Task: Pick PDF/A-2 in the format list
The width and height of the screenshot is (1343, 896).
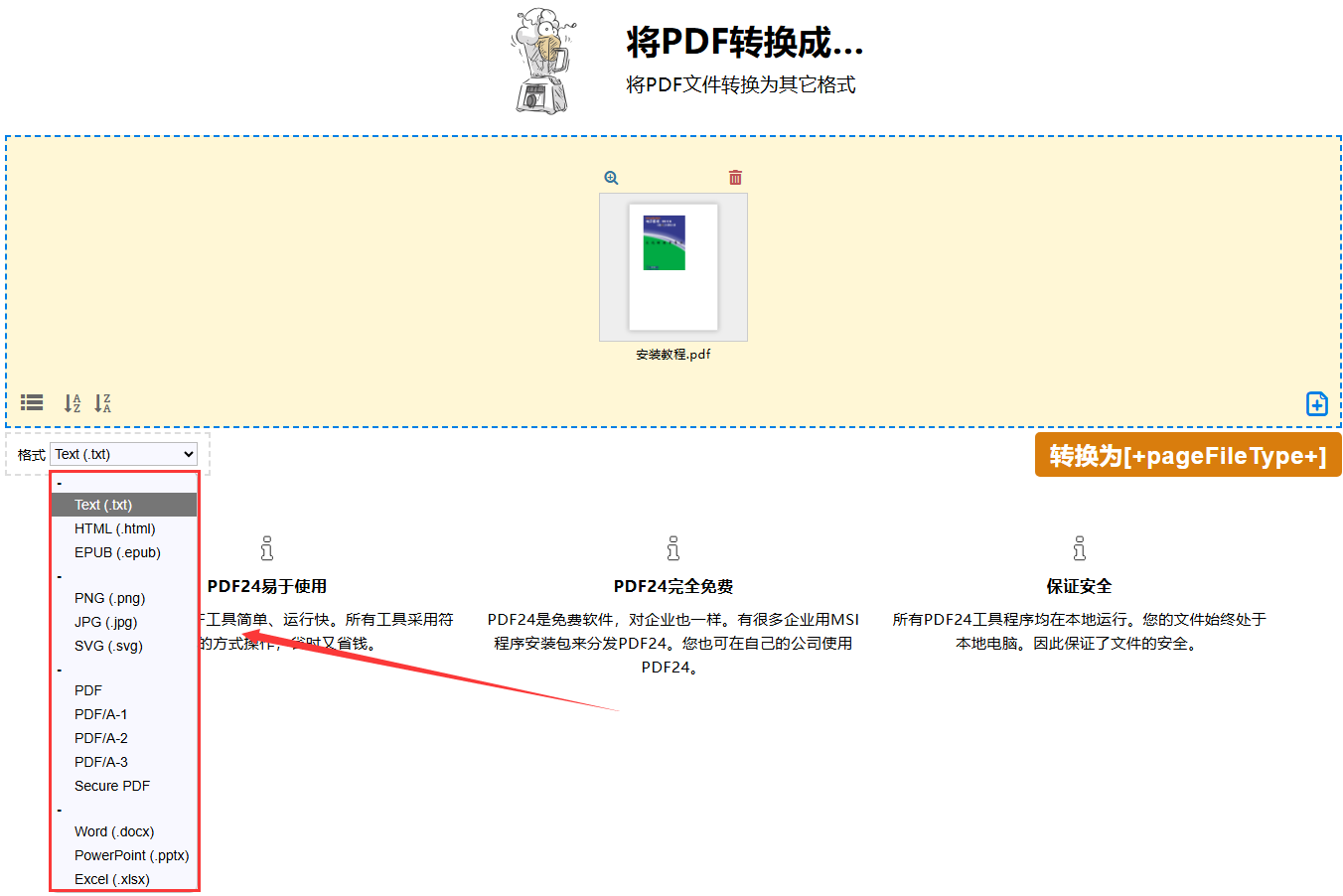Action: pos(124,738)
